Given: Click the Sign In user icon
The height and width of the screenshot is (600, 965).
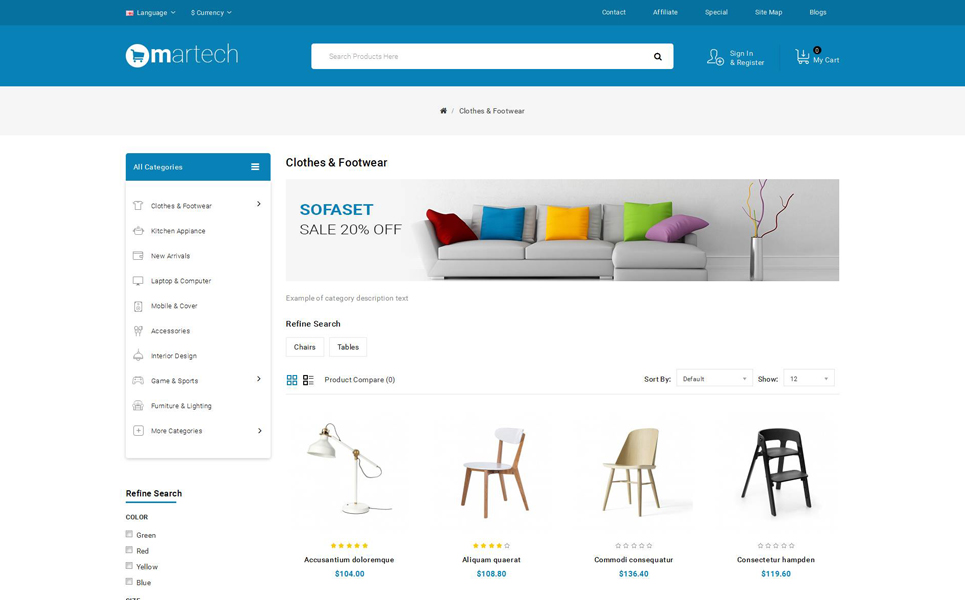Looking at the screenshot, I should [x=715, y=57].
